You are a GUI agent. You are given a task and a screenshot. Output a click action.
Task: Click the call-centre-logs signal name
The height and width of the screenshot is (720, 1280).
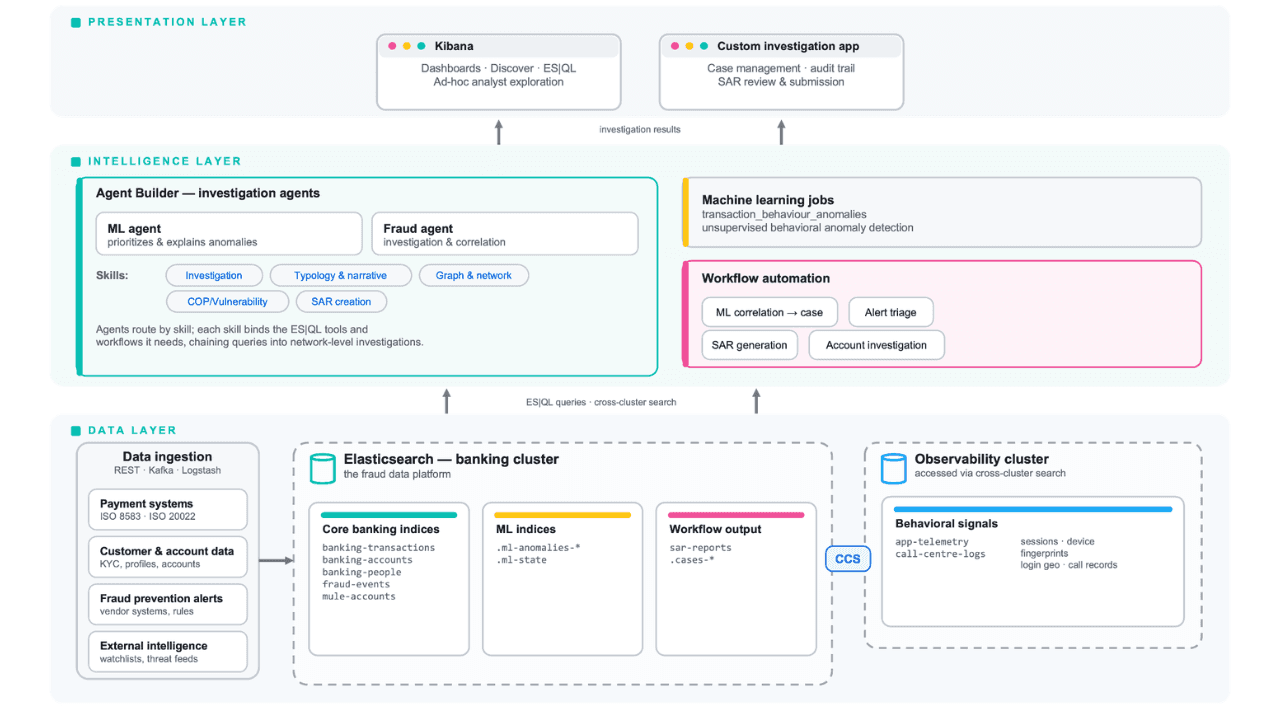click(x=940, y=554)
